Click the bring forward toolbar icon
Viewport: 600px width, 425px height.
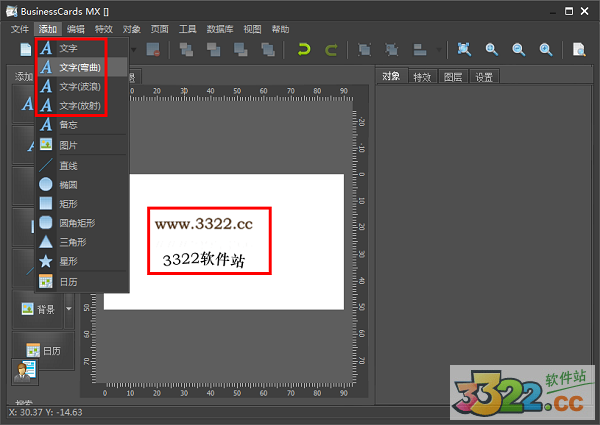click(x=214, y=50)
